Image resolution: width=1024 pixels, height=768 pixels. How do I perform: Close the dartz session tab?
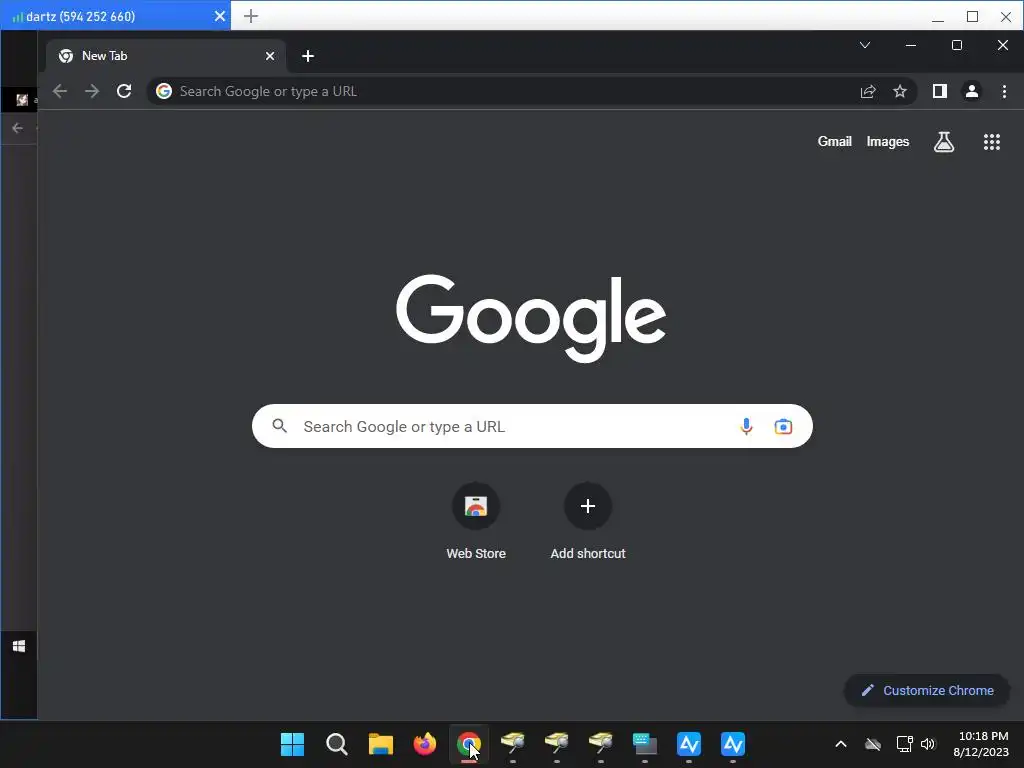pos(220,16)
